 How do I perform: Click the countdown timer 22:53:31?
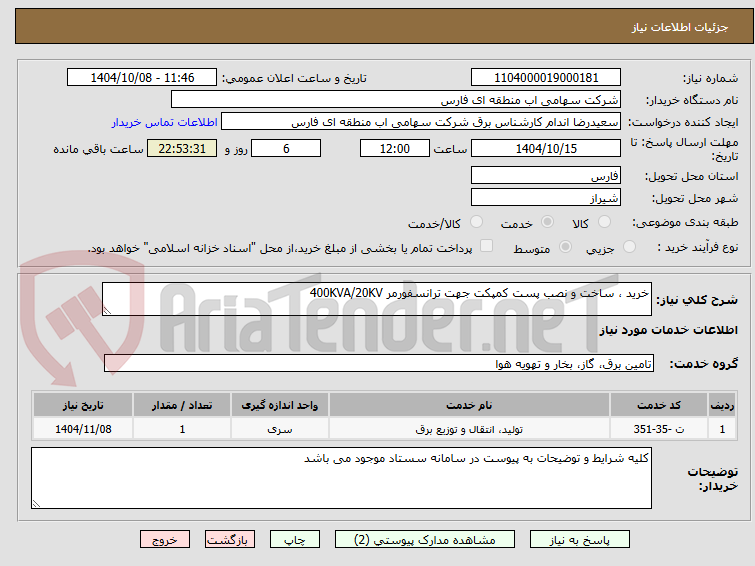182,148
